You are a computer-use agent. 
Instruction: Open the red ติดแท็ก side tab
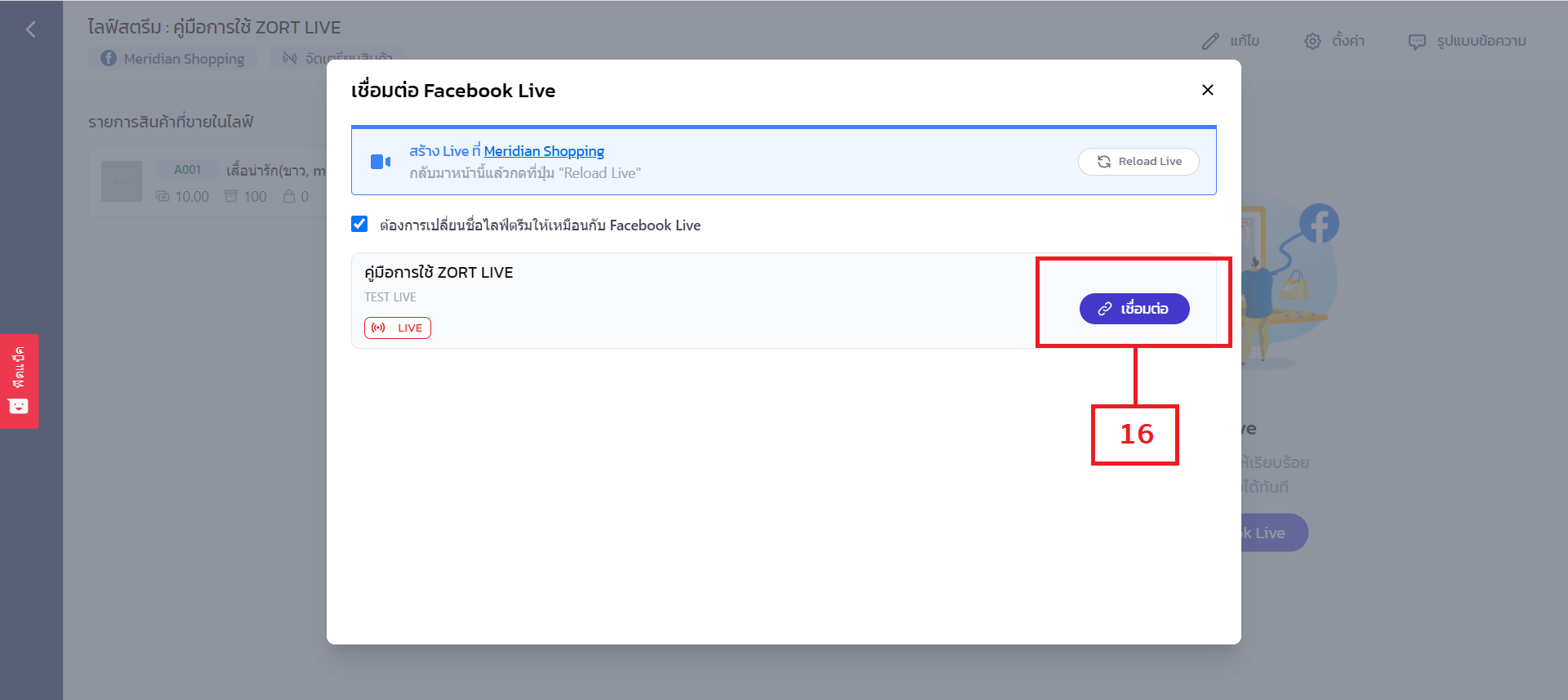pyautogui.click(x=19, y=381)
